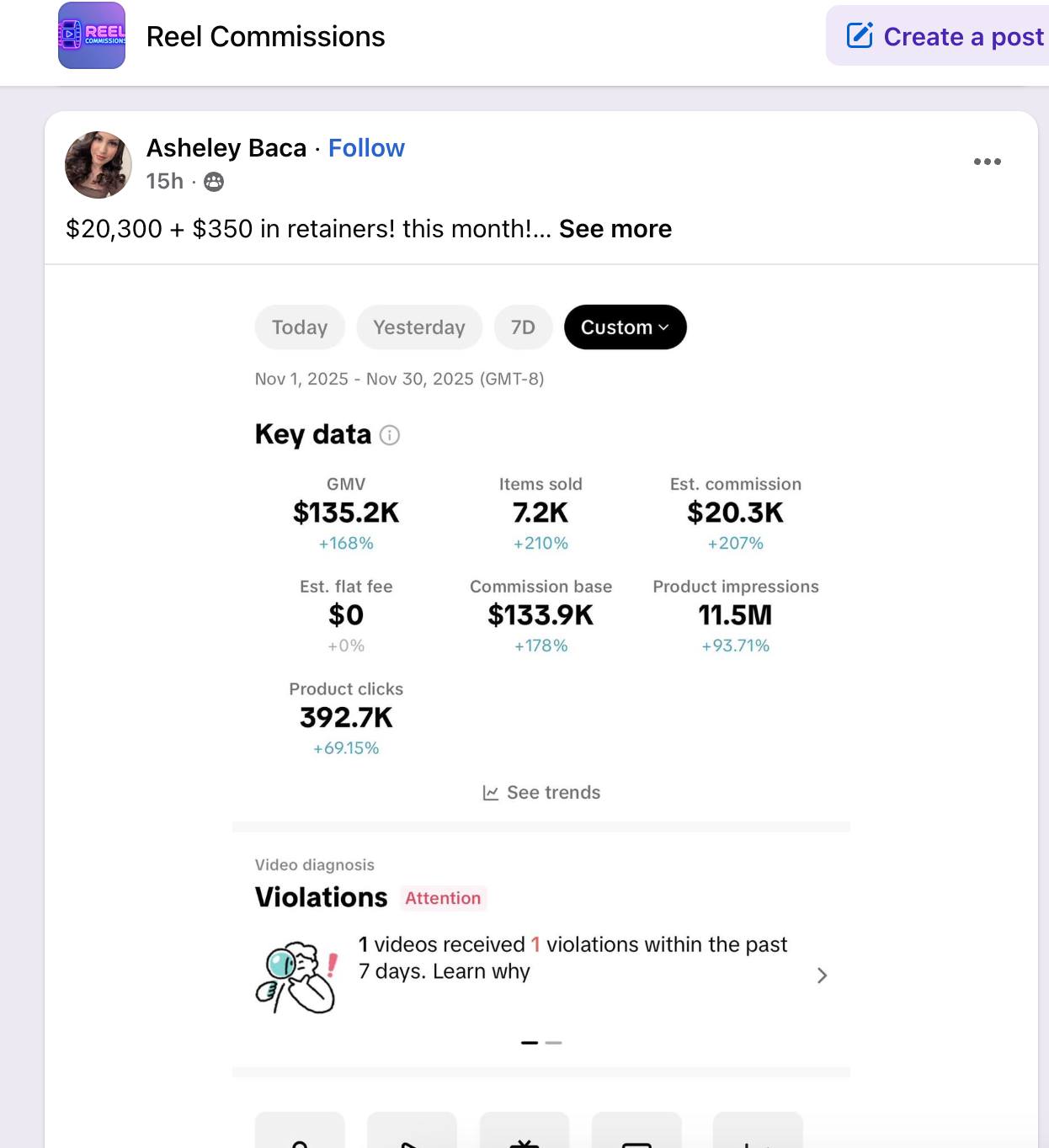Open the post options three-dot menu
The width and height of the screenshot is (1049, 1148).
point(987,161)
